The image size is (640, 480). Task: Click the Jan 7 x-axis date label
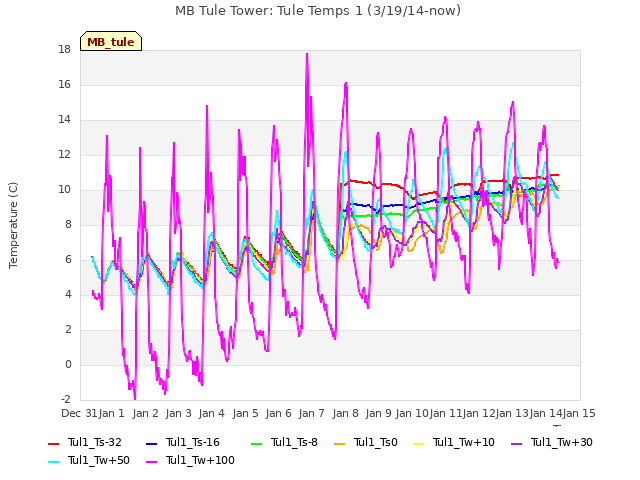click(312, 413)
